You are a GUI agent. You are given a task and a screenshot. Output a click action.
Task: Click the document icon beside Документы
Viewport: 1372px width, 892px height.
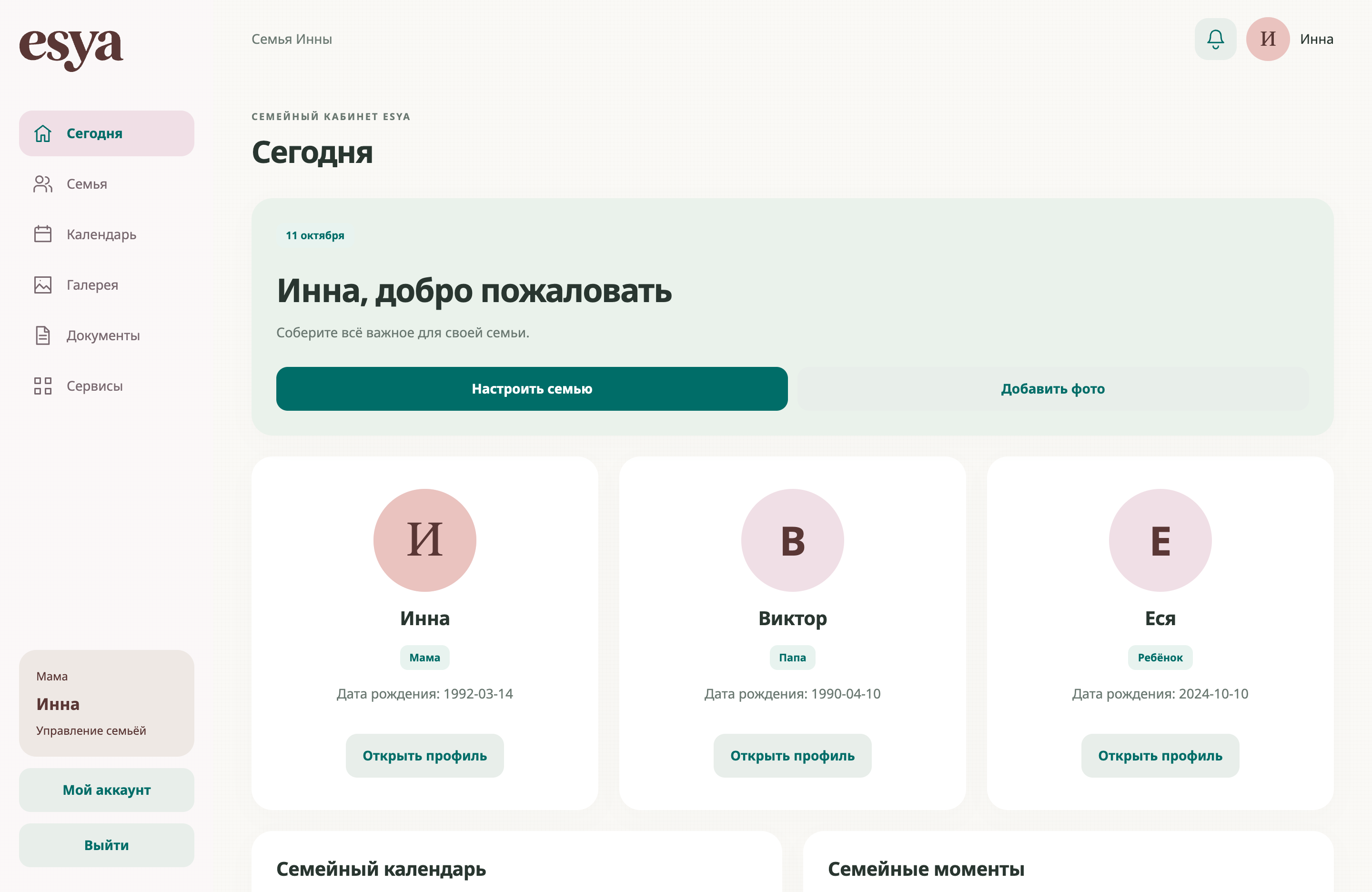43,335
